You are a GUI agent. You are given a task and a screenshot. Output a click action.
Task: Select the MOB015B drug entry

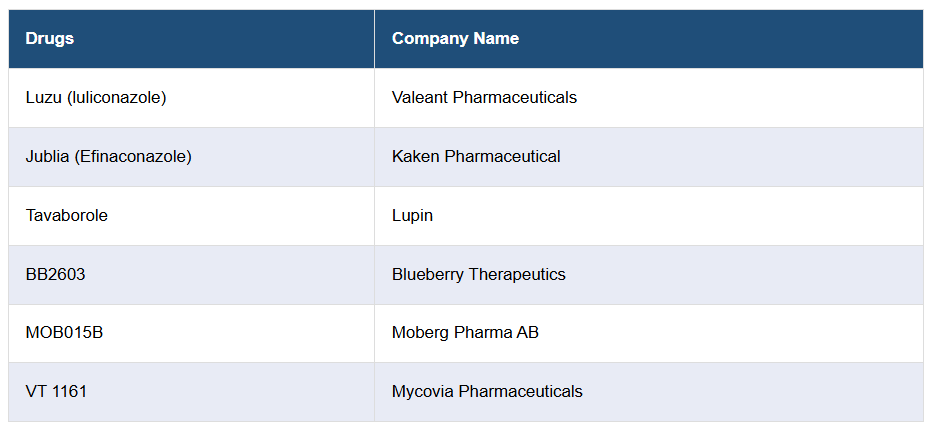coord(64,333)
